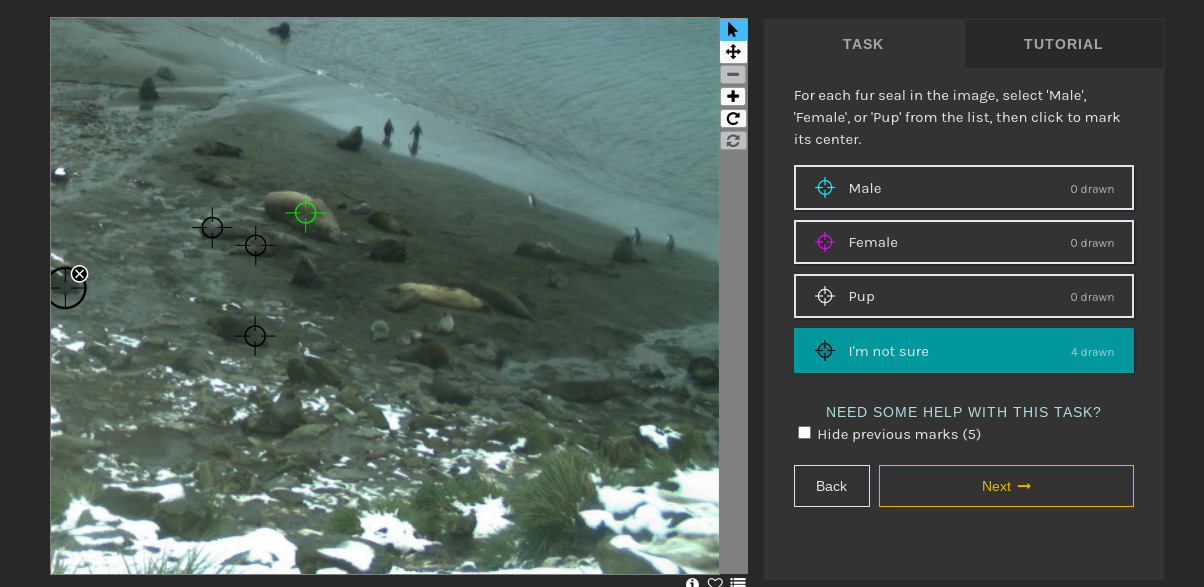Switch to the TASK tab
Screen dimensions: 1204x587
(x=863, y=44)
